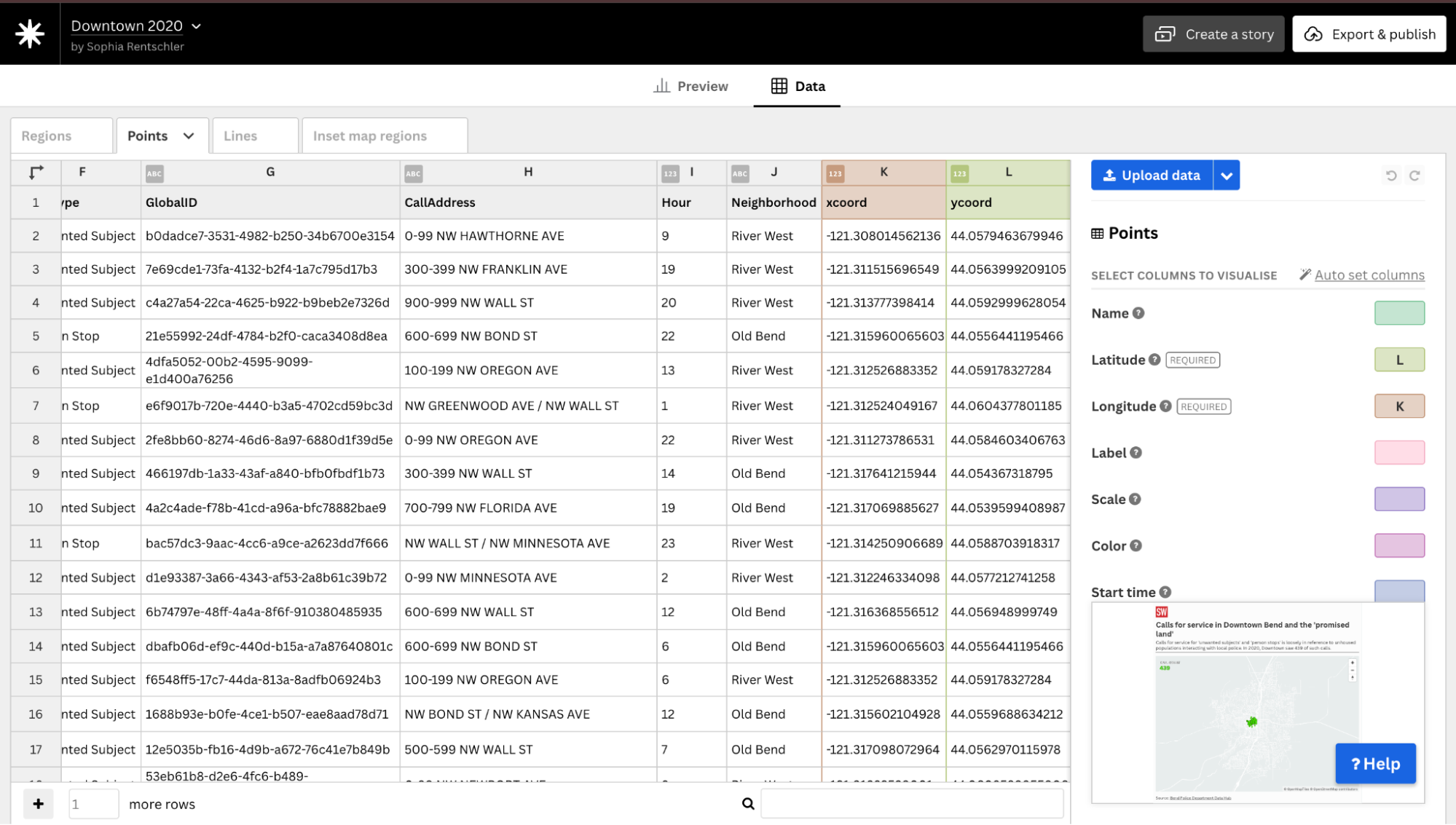
Task: Click GlobalID cell starting 'bac57dc3'
Action: click(270, 543)
